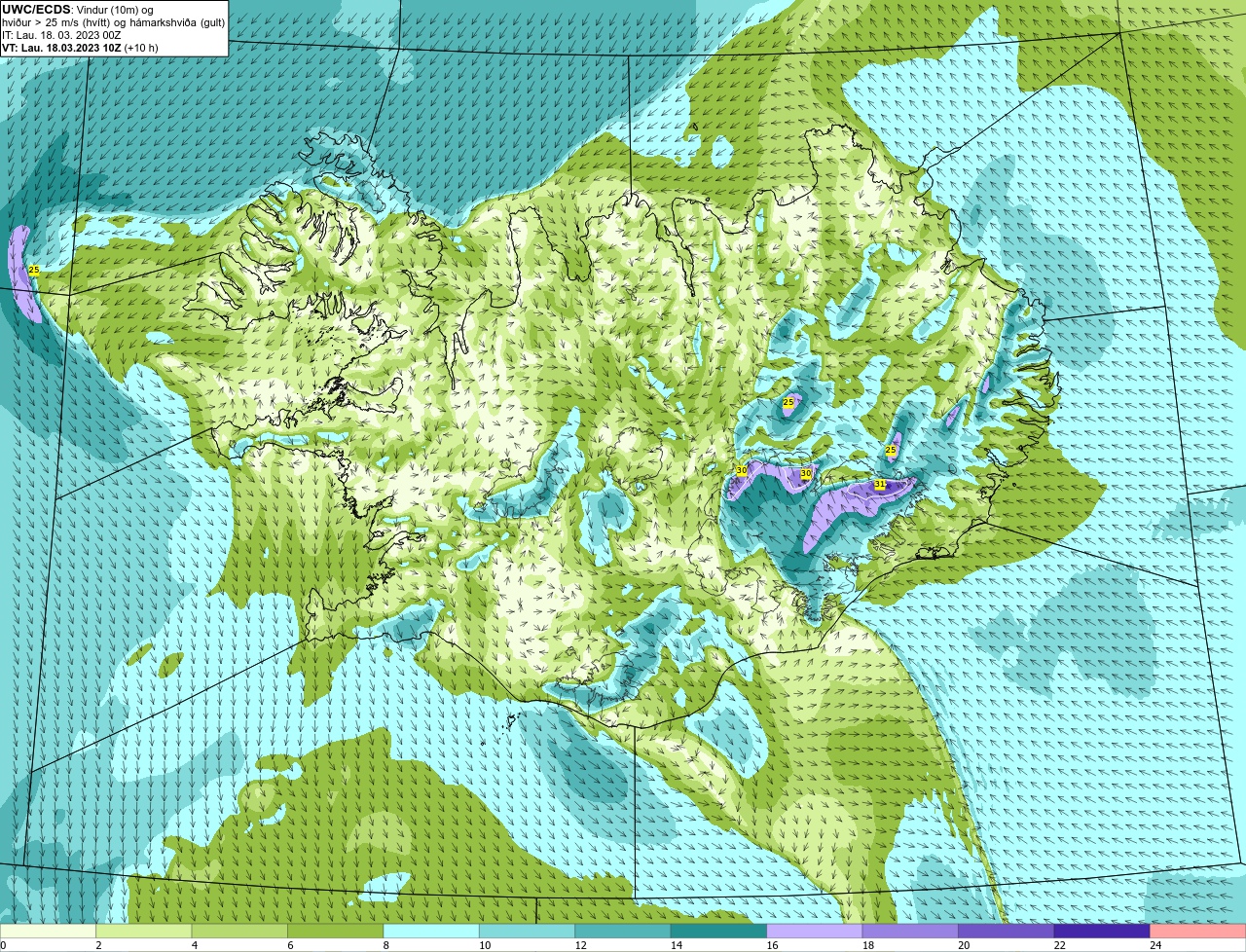The width and height of the screenshot is (1246, 952).
Task: Pick the teal 12–14 m/s legend swatch
Action: (x=623, y=931)
